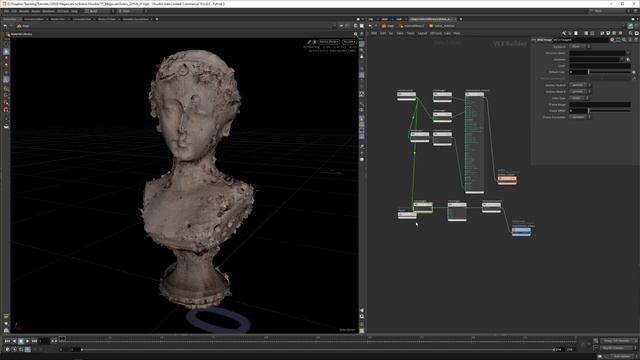Click the playback stop button
Image resolution: width=640 pixels, height=360 pixels.
tap(21, 341)
